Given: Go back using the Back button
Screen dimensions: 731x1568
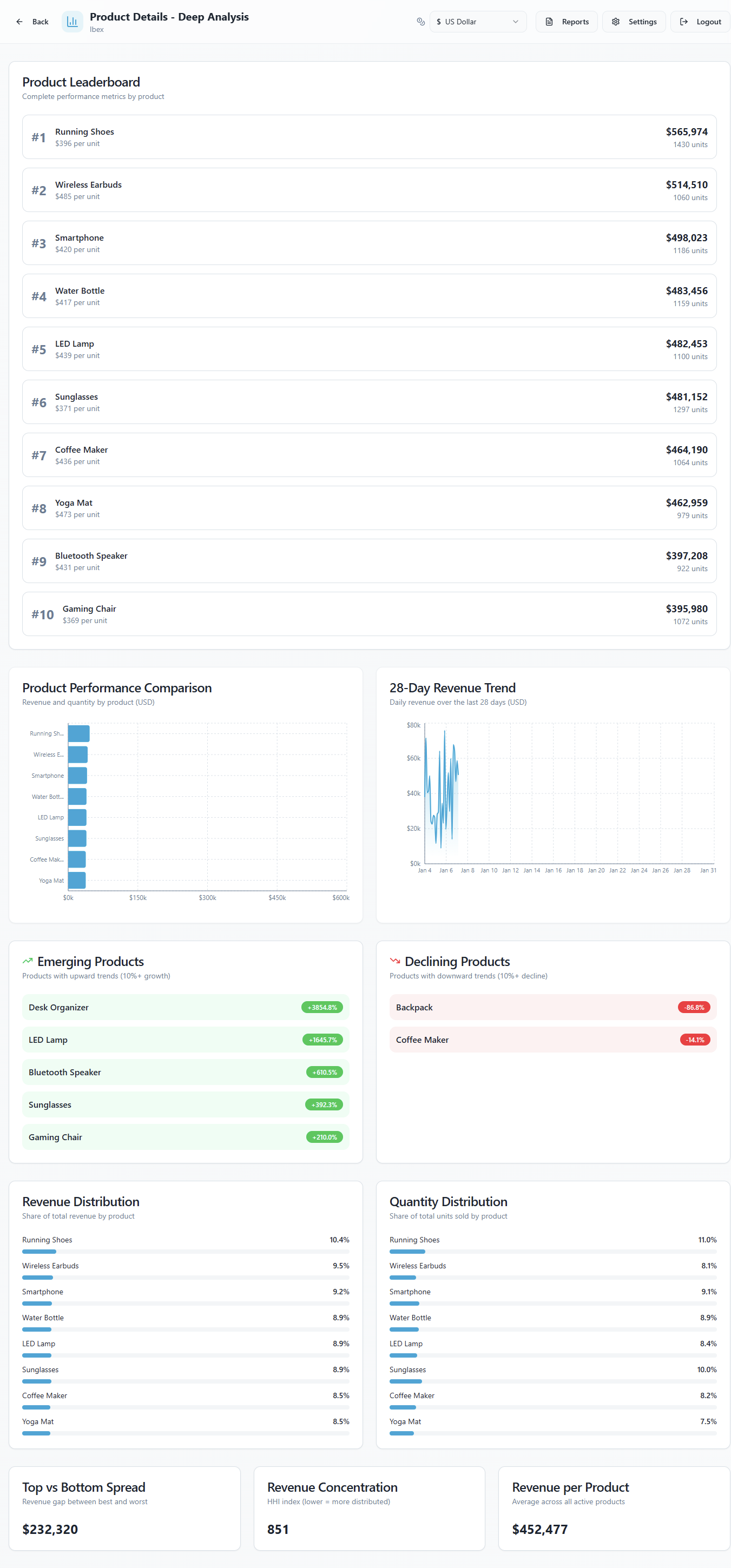Looking at the screenshot, I should coord(32,22).
